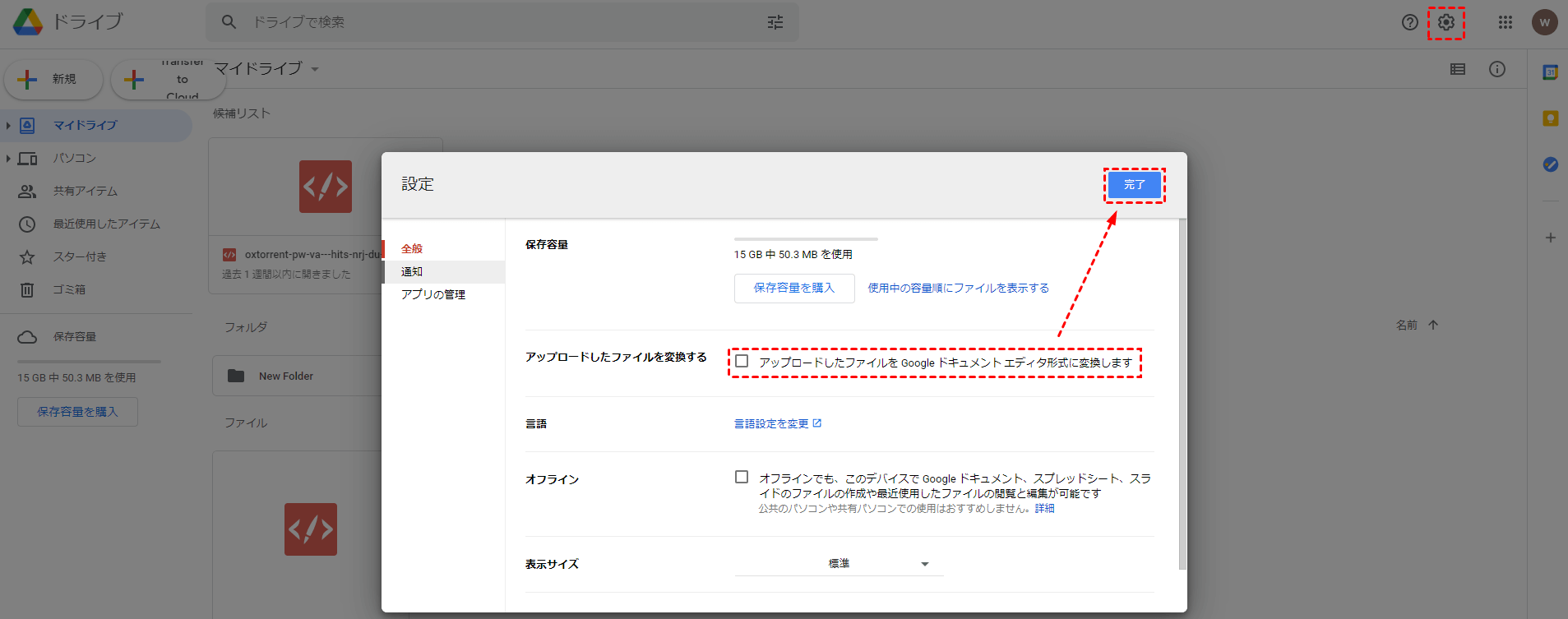Screen dimensions: 1568x619
Task: Click the ドライブで検索 search field
Action: pyautogui.click(x=493, y=22)
